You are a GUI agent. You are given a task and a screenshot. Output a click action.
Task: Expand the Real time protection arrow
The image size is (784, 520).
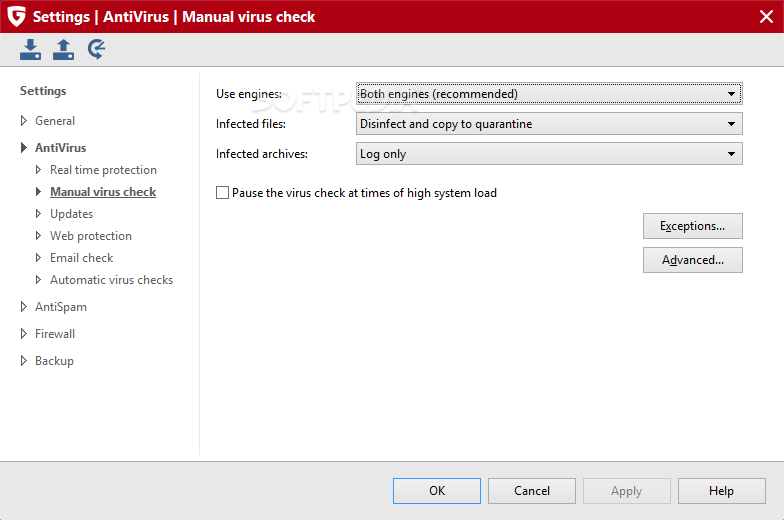(x=38, y=170)
